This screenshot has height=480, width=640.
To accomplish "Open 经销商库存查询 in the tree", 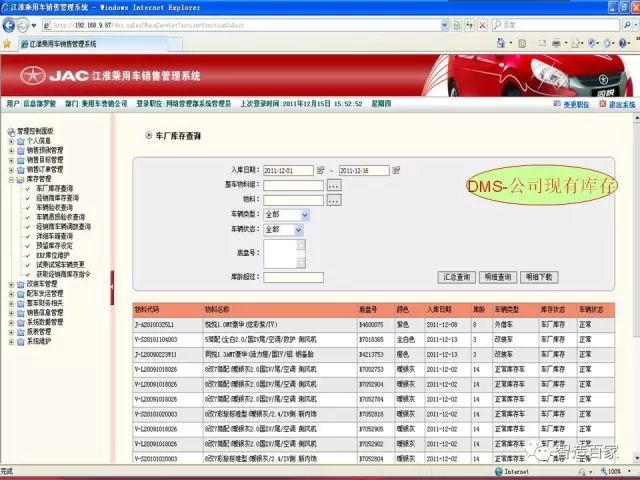I will pos(58,198).
